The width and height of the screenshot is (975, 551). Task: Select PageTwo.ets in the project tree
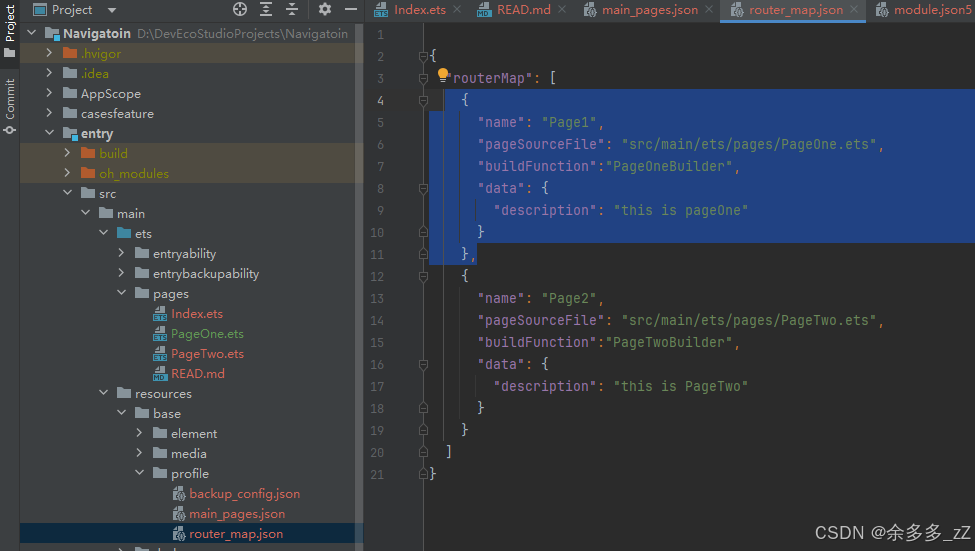click(207, 354)
